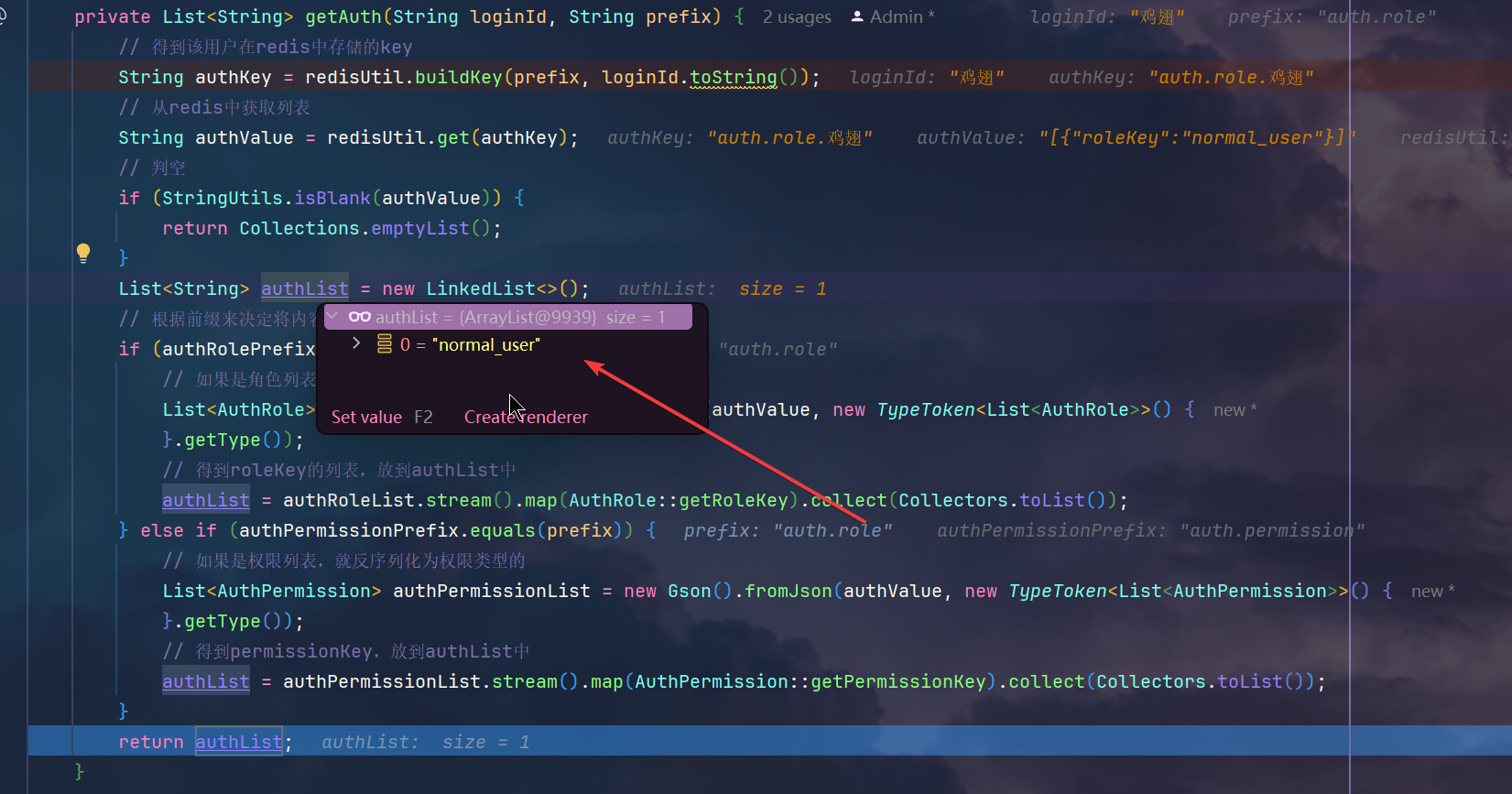Click new Gson() in the permission branch
The width and height of the screenshot is (1512, 794).
point(679,591)
